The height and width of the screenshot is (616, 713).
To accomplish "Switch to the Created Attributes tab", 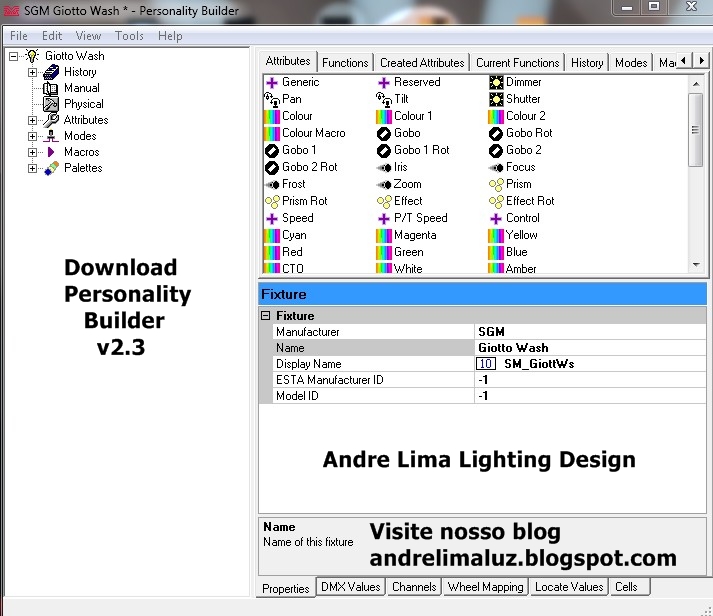I will click(422, 63).
